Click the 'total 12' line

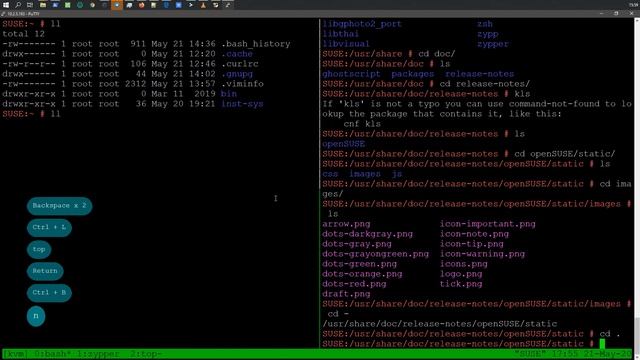pos(24,34)
